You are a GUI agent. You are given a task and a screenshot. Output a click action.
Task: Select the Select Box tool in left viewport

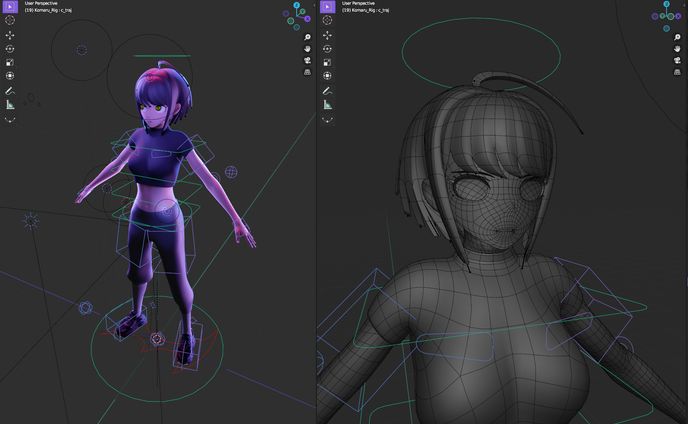coord(10,7)
